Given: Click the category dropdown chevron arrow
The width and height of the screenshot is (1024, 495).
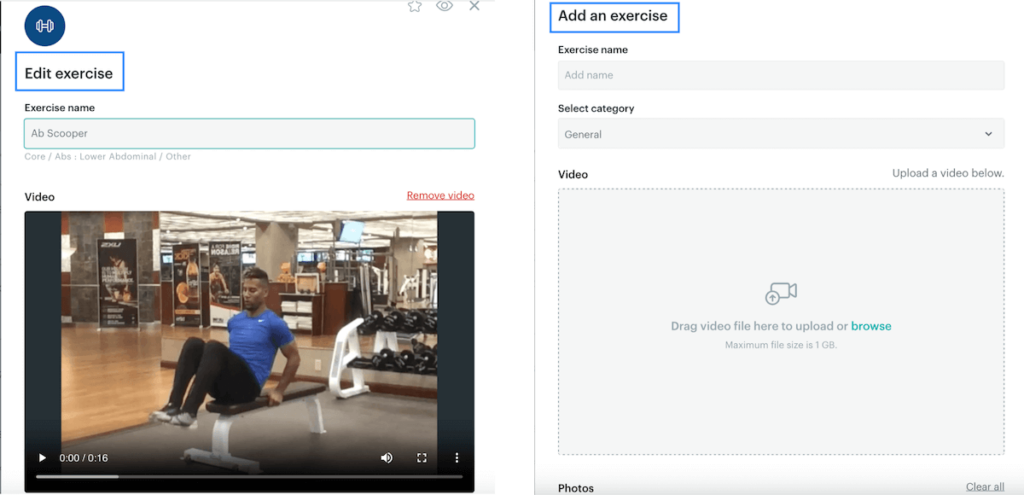Looking at the screenshot, I should [988, 134].
